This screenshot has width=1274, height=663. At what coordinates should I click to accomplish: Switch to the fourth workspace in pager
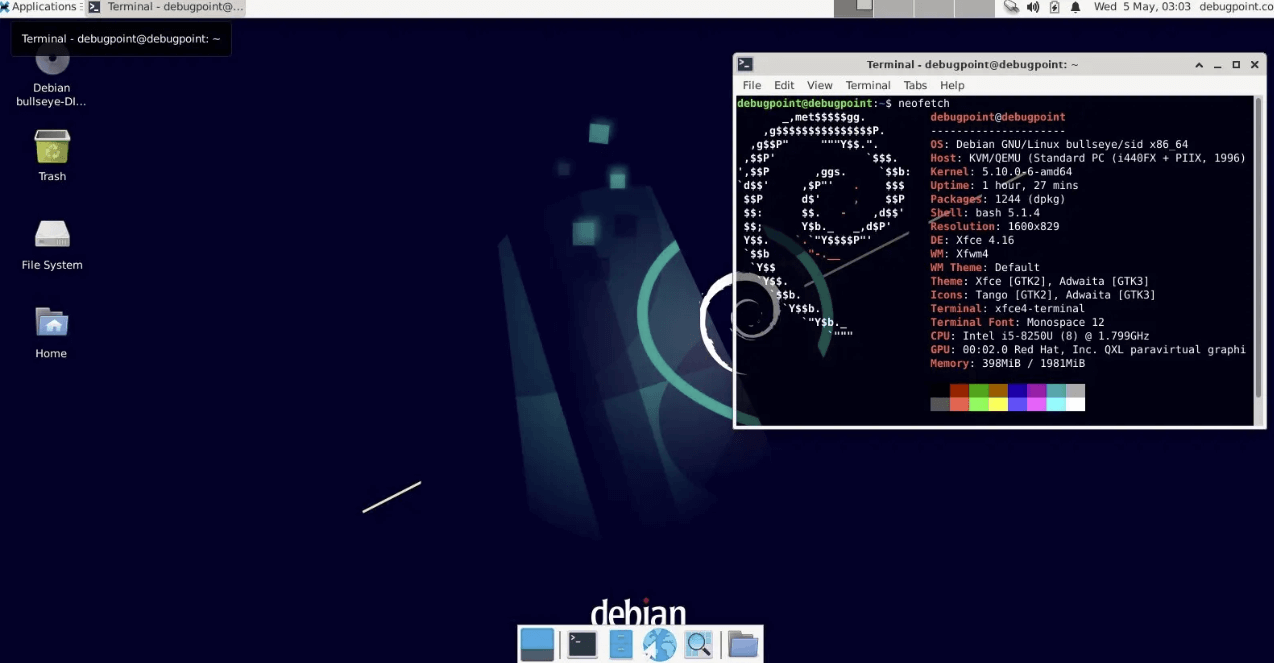click(x=974, y=8)
